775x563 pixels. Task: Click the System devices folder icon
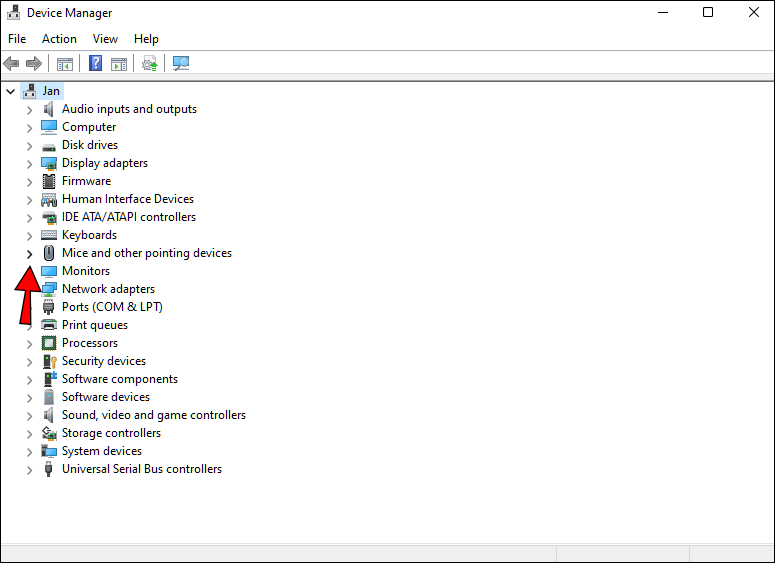(x=48, y=451)
